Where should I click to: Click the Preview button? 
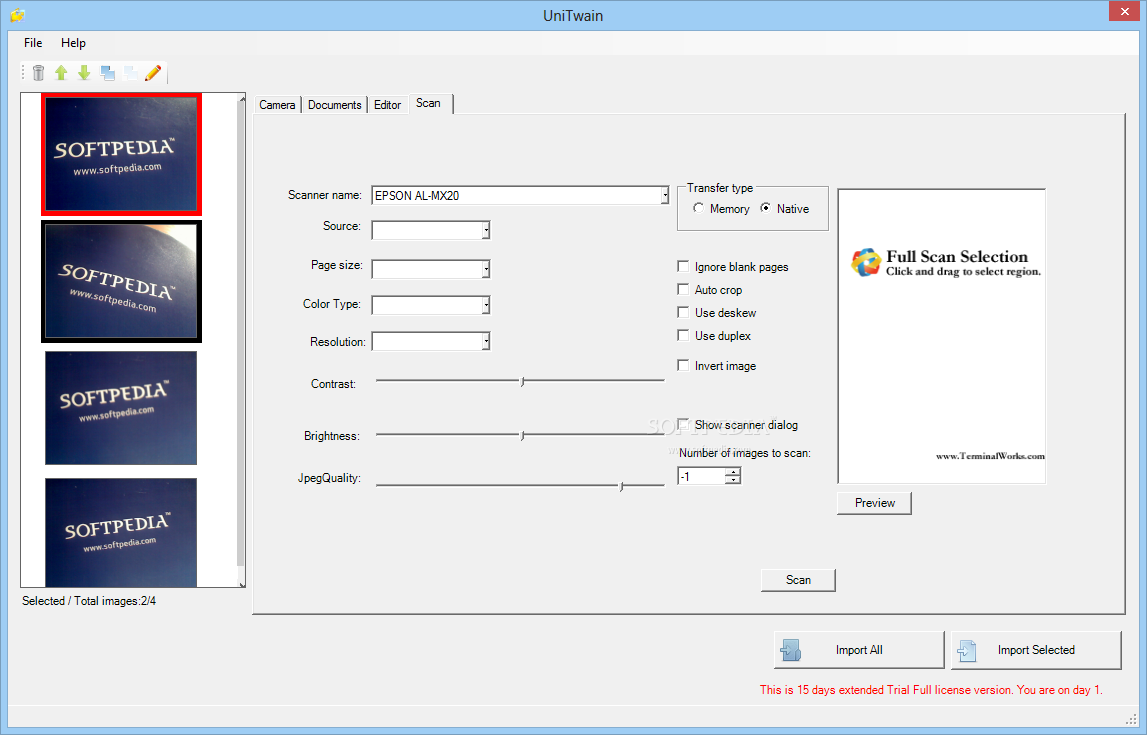click(874, 503)
